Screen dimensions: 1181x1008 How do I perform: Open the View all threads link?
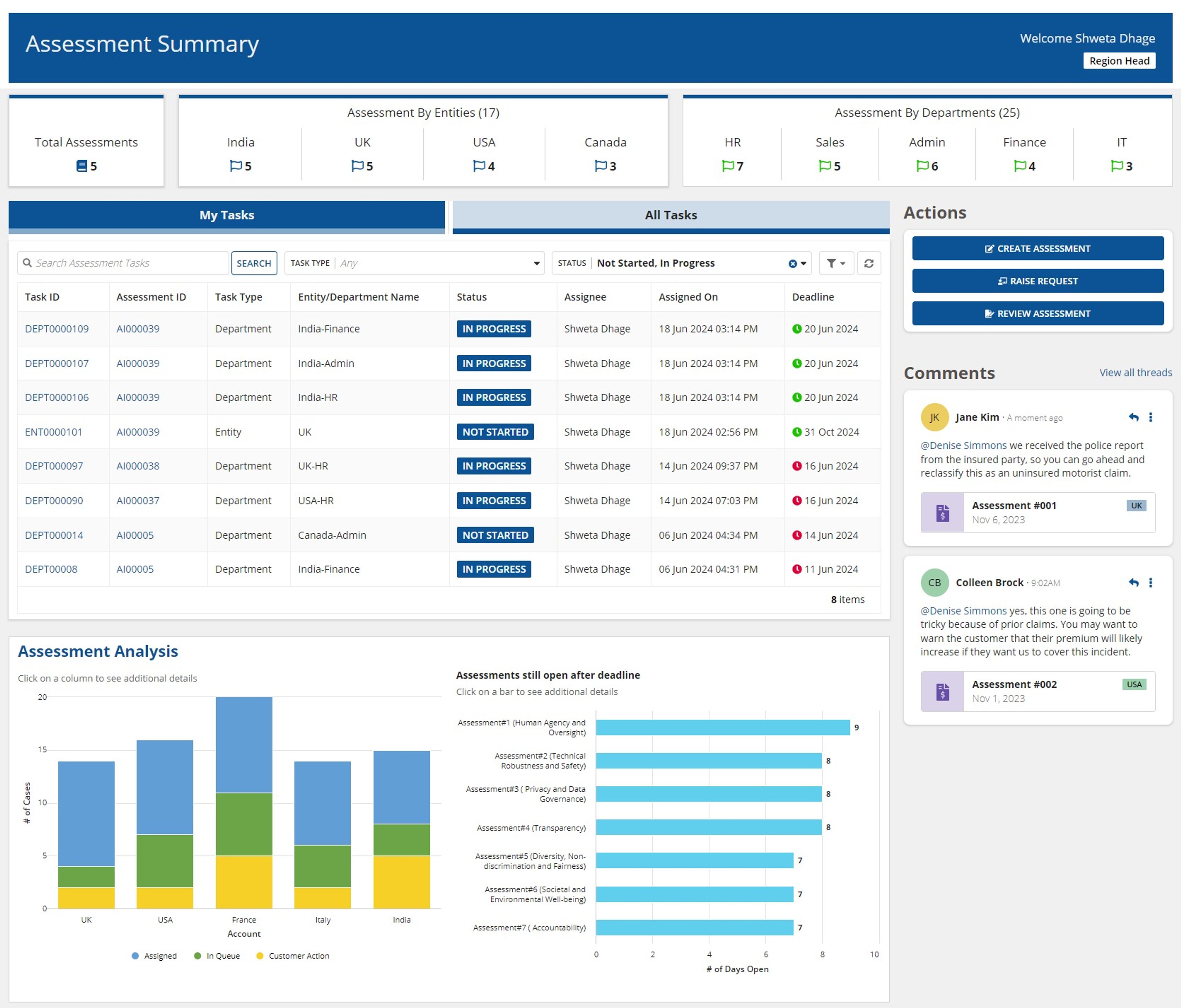coord(1135,373)
